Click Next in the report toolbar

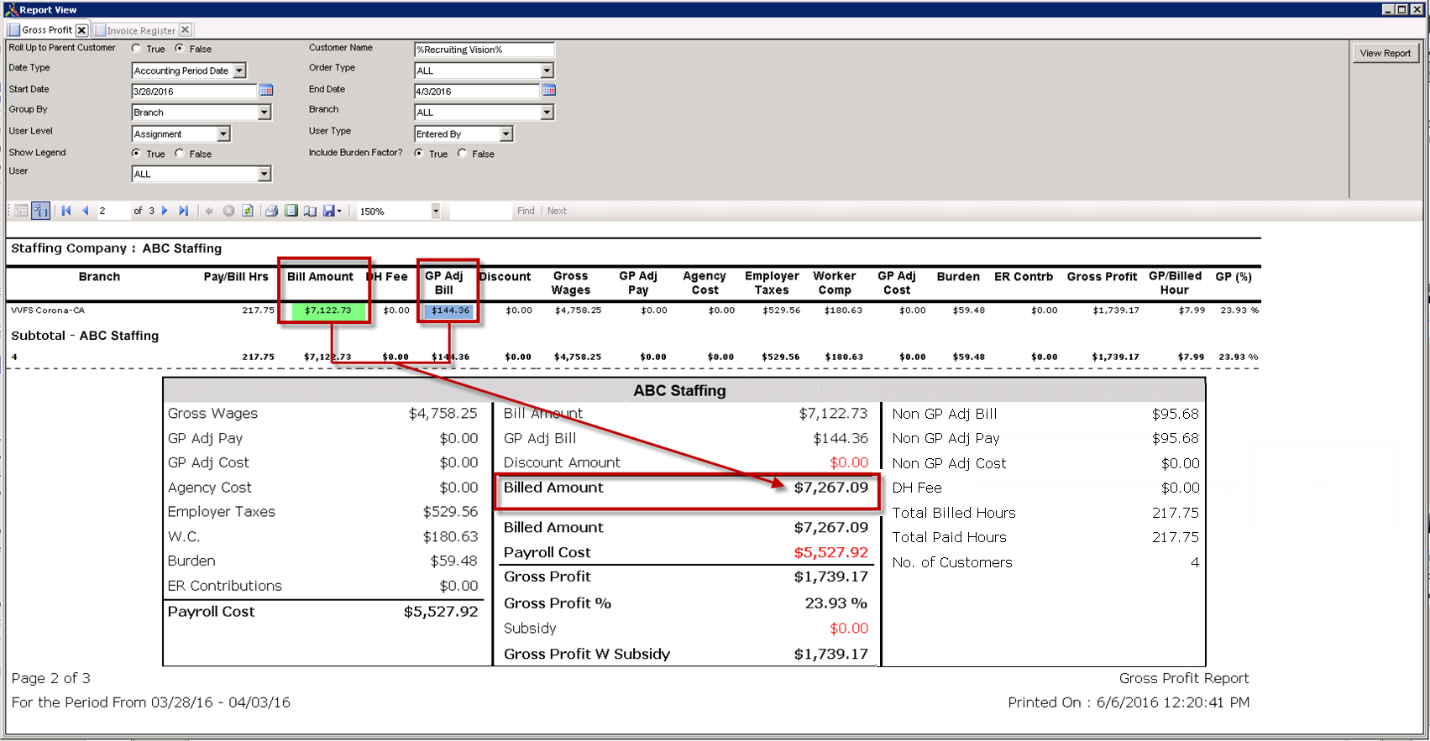tap(557, 211)
